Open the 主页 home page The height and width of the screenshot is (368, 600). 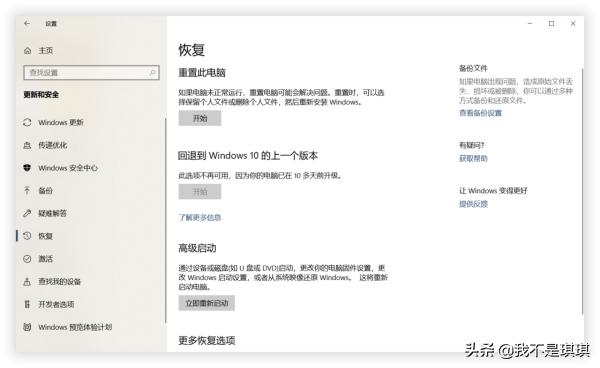46,50
